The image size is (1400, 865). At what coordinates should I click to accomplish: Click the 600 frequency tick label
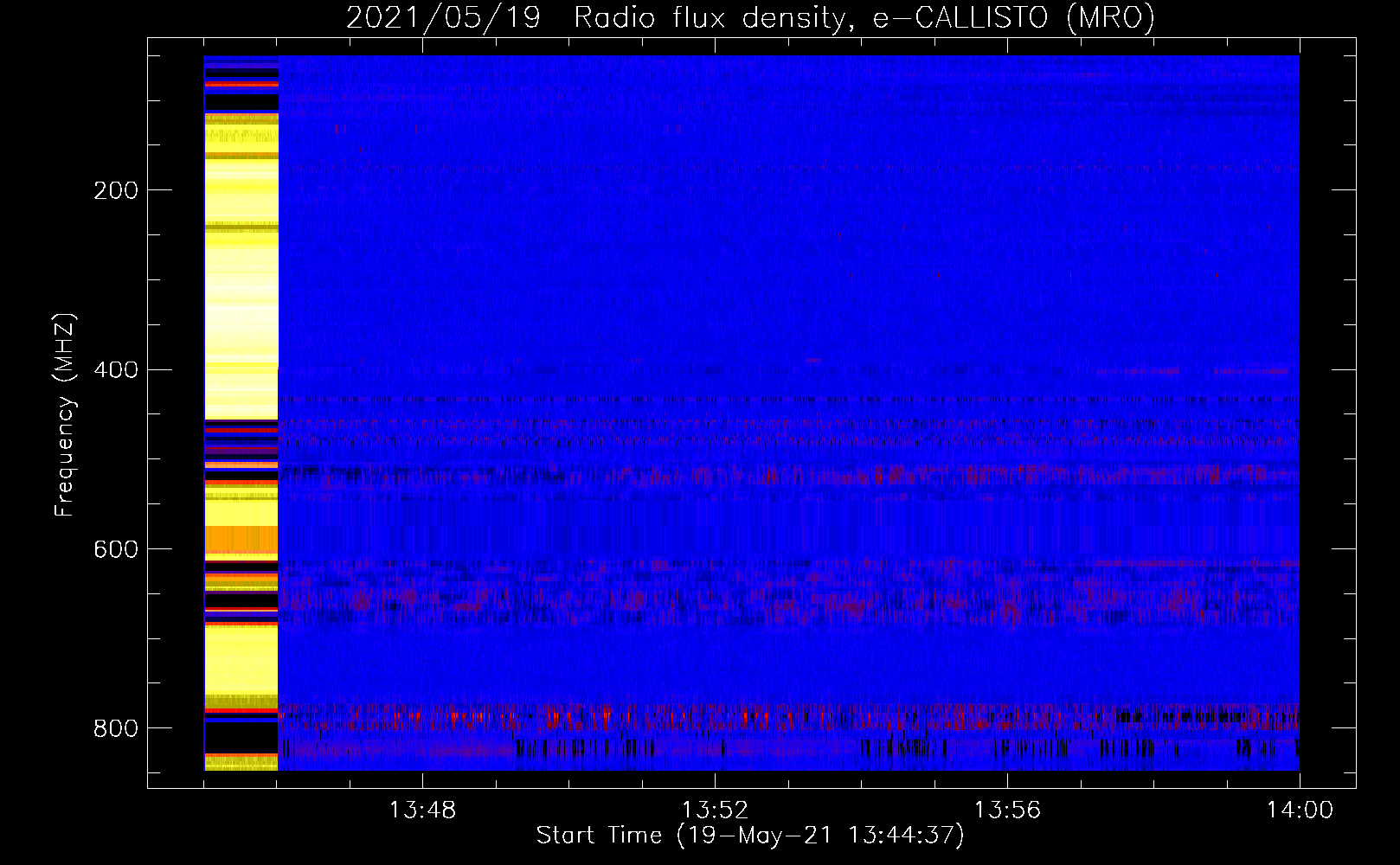point(116,550)
